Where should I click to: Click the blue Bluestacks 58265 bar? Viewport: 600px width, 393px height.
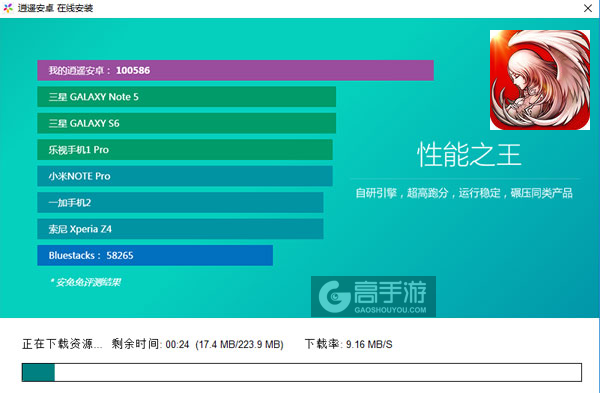click(155, 255)
